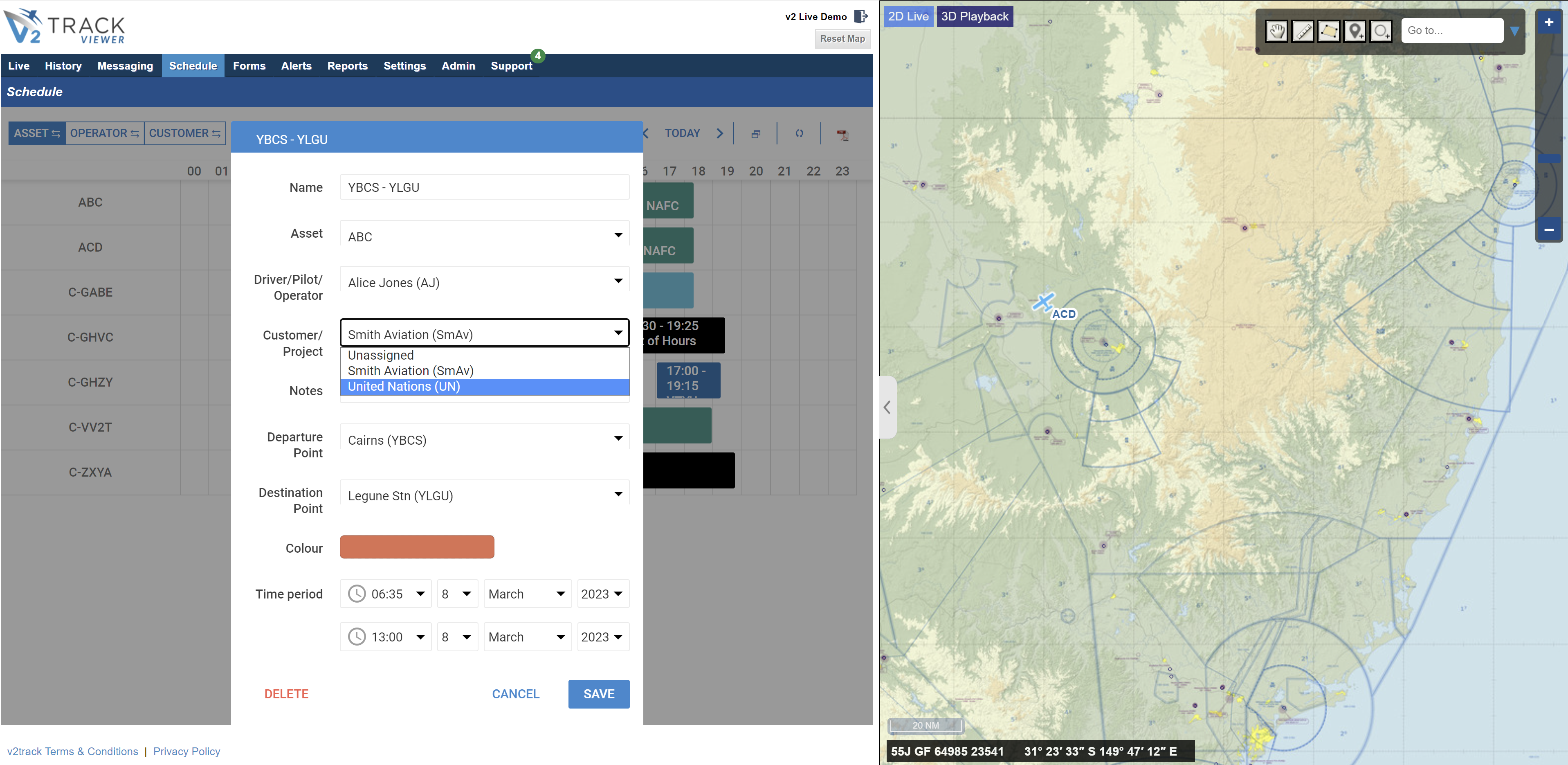Click the logout icon beside v2 Live Demo
1568x765 pixels.
pos(861,16)
